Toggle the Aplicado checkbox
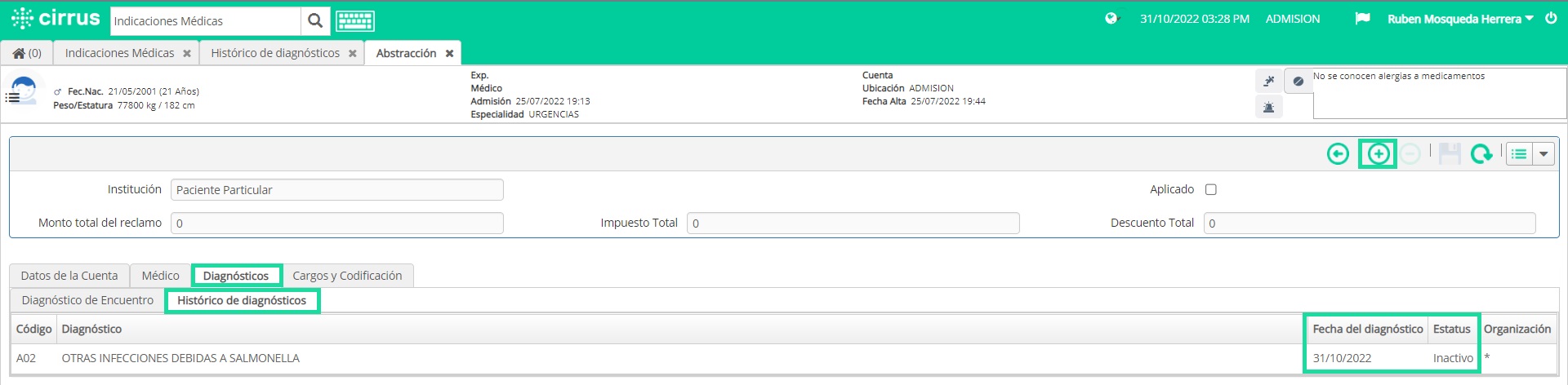1568x385 pixels. coord(1211,189)
